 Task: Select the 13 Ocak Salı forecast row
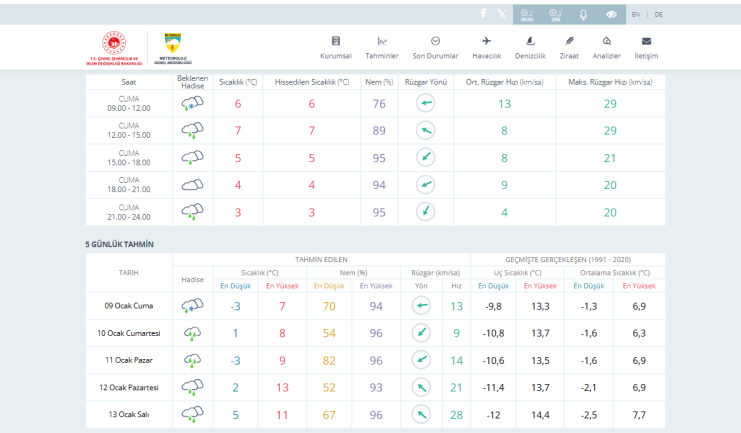[128, 414]
